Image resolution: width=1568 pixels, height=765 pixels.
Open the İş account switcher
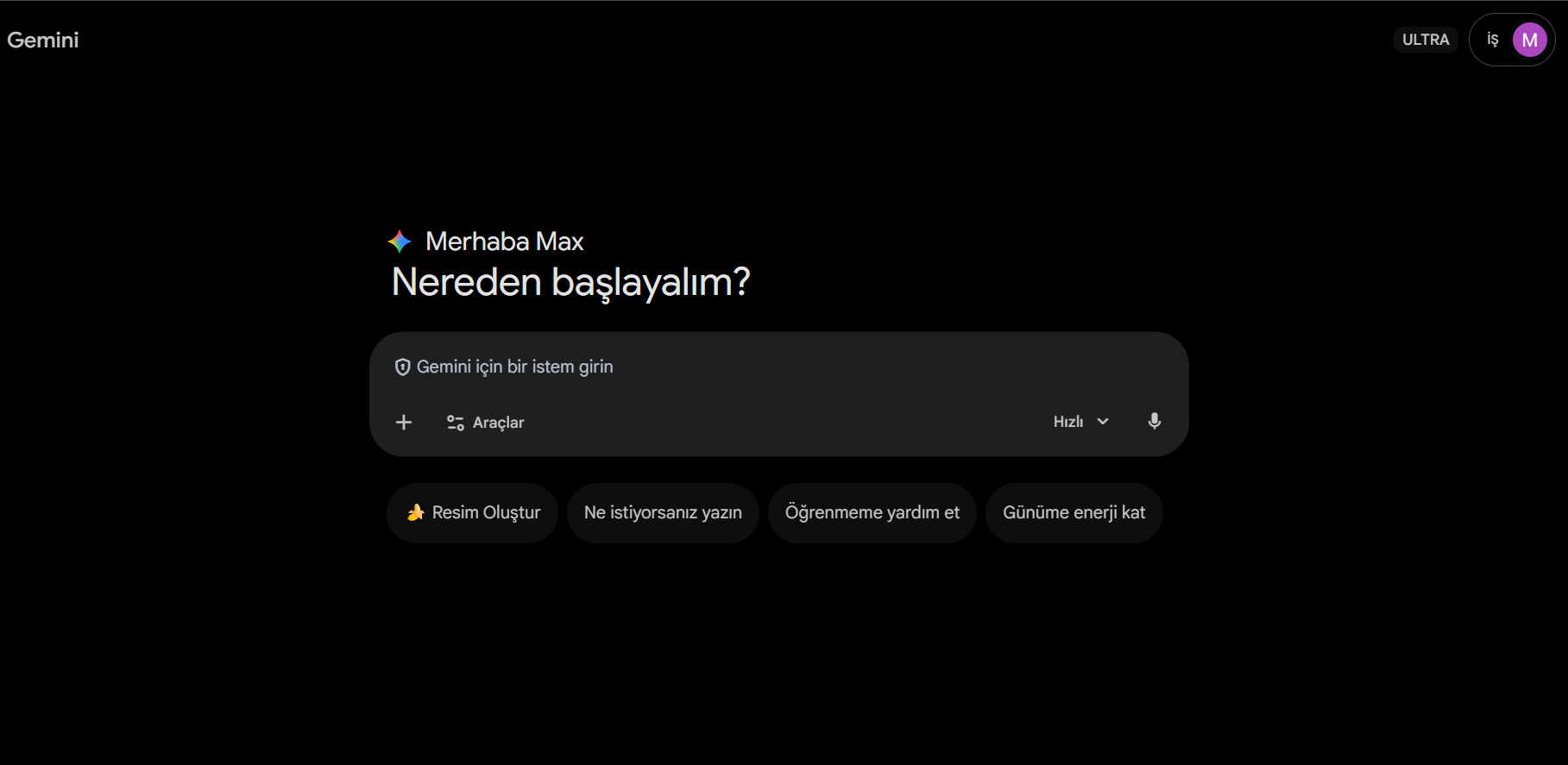click(x=1492, y=40)
